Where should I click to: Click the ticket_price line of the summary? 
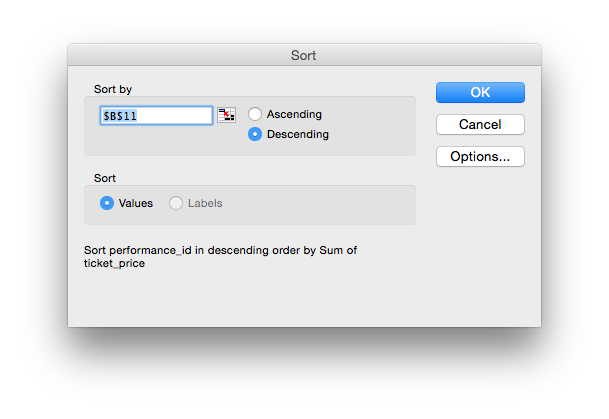click(114, 263)
